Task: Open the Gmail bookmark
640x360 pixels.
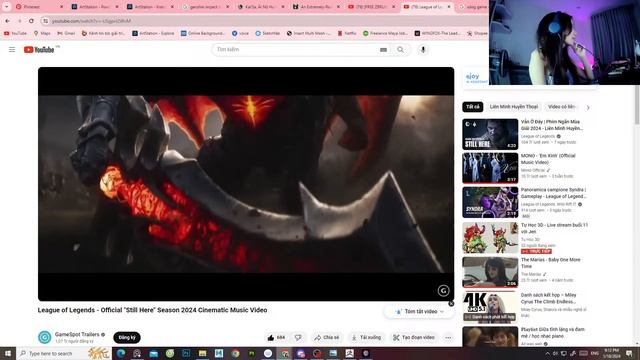Action: pyautogui.click(x=66, y=33)
